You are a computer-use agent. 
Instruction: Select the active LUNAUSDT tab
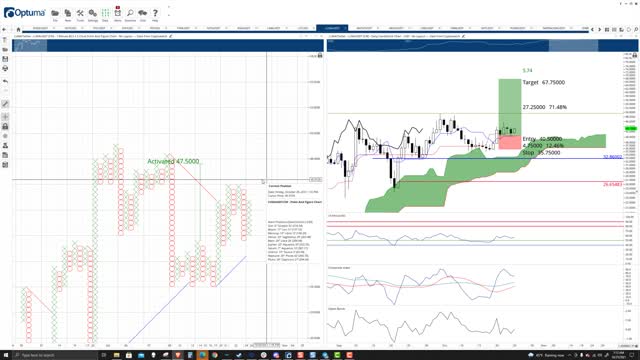tap(332, 28)
